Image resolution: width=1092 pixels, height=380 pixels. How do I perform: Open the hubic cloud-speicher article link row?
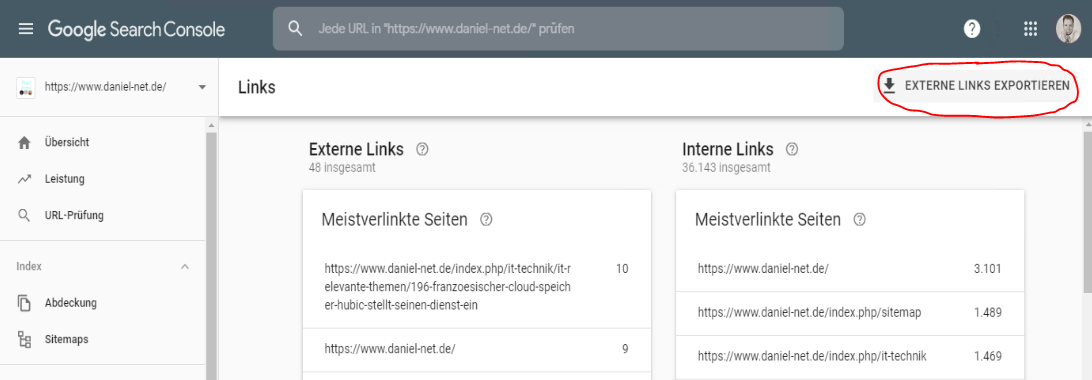[477, 287]
